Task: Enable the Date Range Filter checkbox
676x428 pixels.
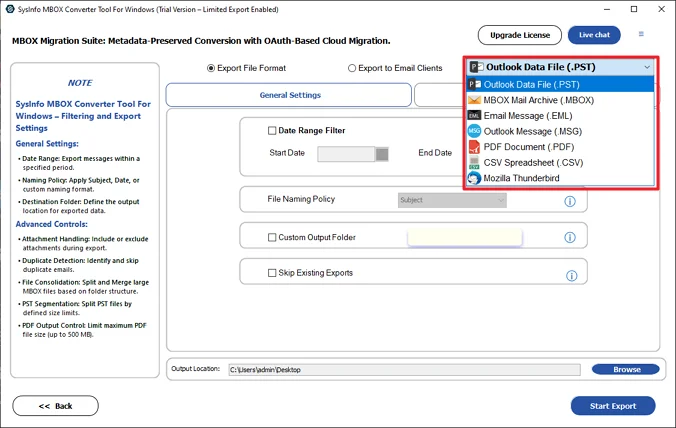Action: pyautogui.click(x=272, y=131)
